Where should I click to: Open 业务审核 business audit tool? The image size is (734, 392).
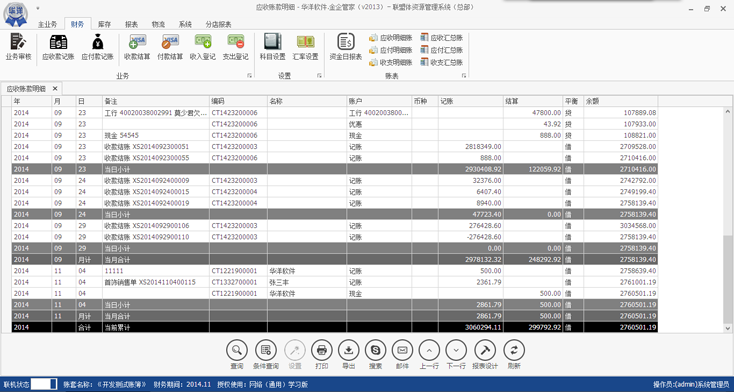18,47
